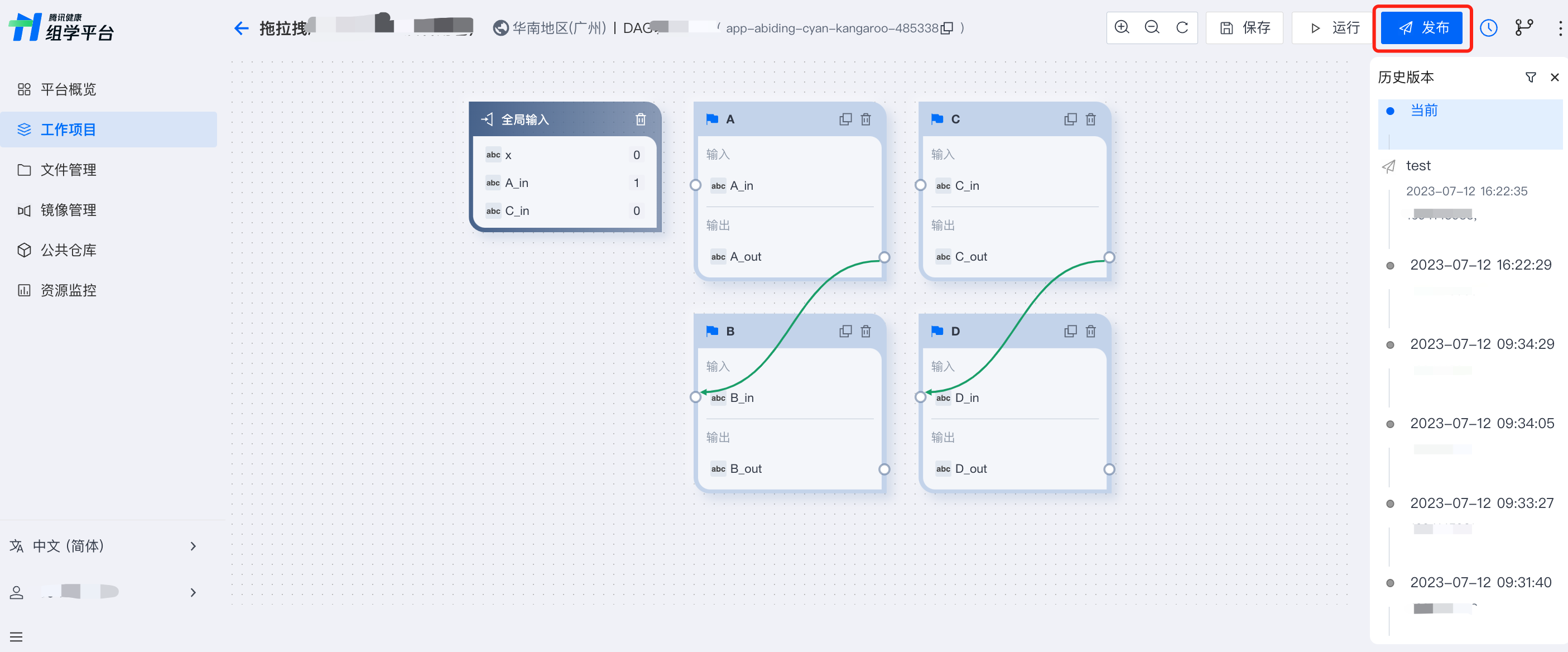Click the refresh canvas icon
Image resolution: width=1568 pixels, height=652 pixels.
pyautogui.click(x=1181, y=27)
